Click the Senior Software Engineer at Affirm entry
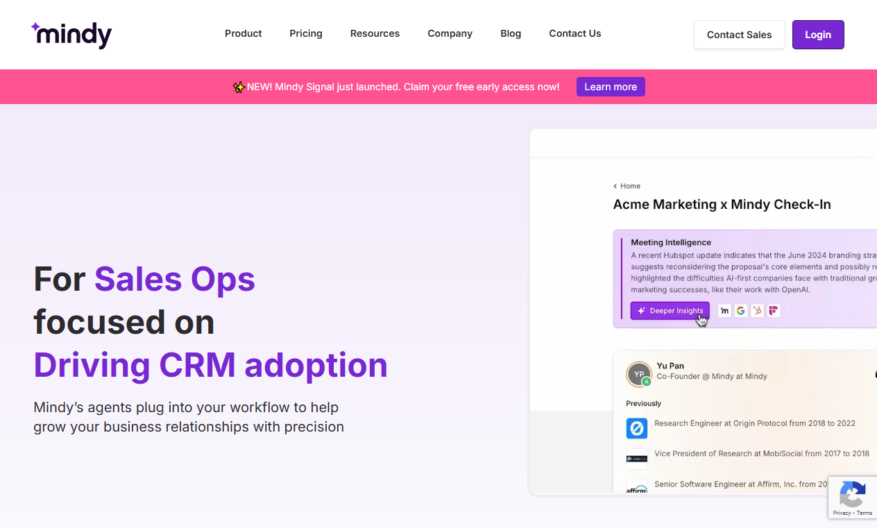Screen dimensions: 877x528 [741, 484]
